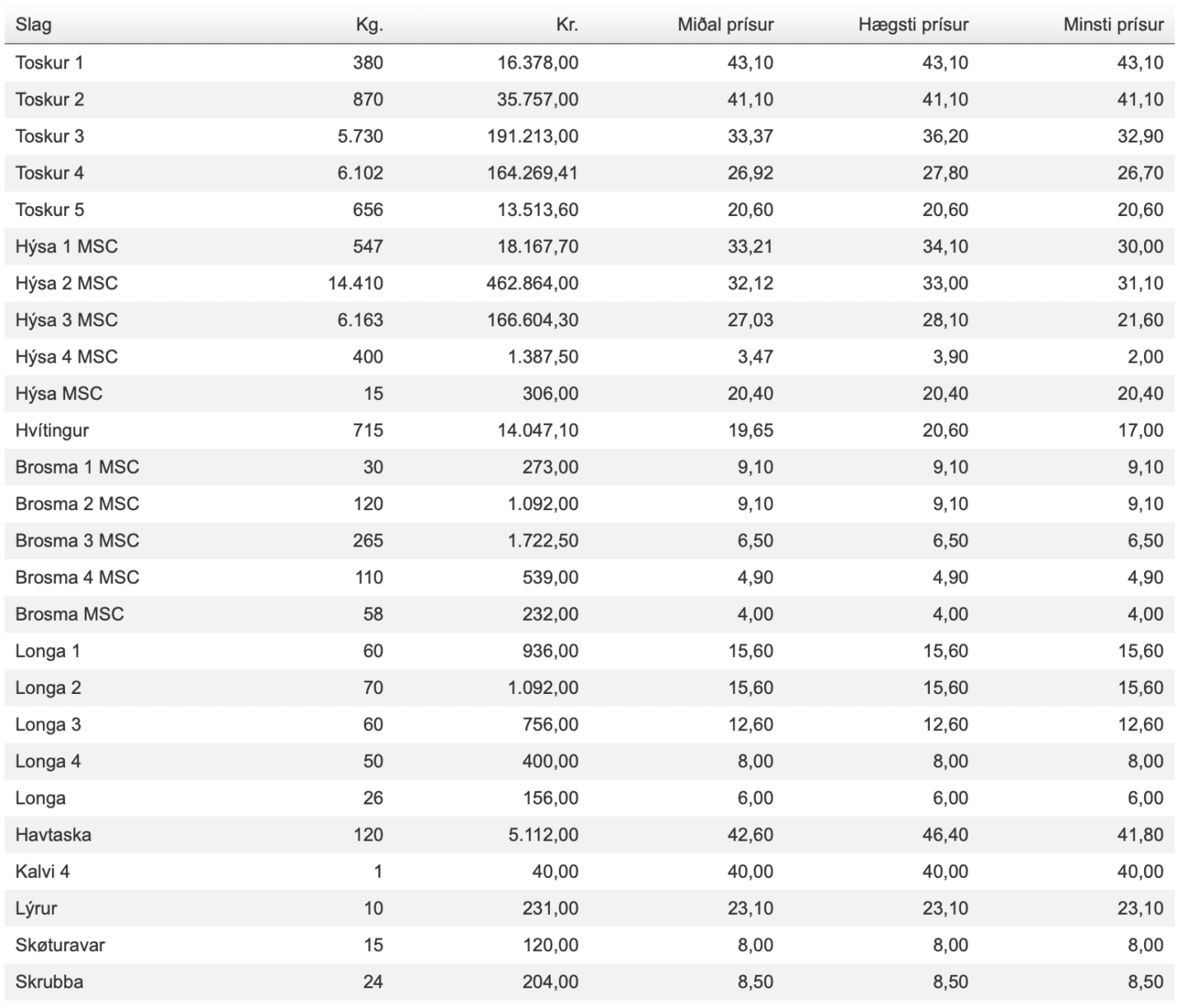Click the Toskur 4 row label
The width and height of the screenshot is (1187, 1008).
(49, 173)
